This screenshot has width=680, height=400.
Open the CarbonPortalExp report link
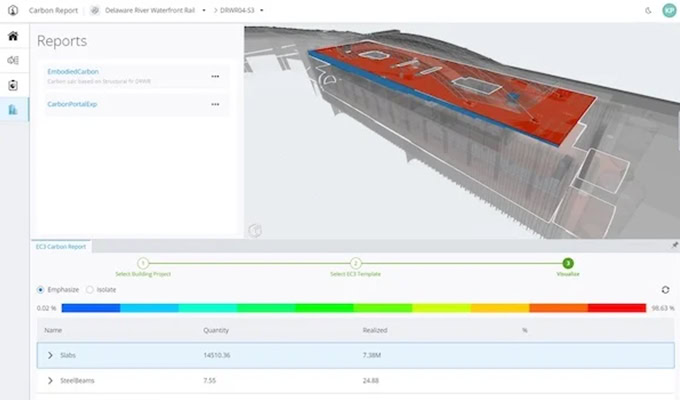click(x=72, y=104)
